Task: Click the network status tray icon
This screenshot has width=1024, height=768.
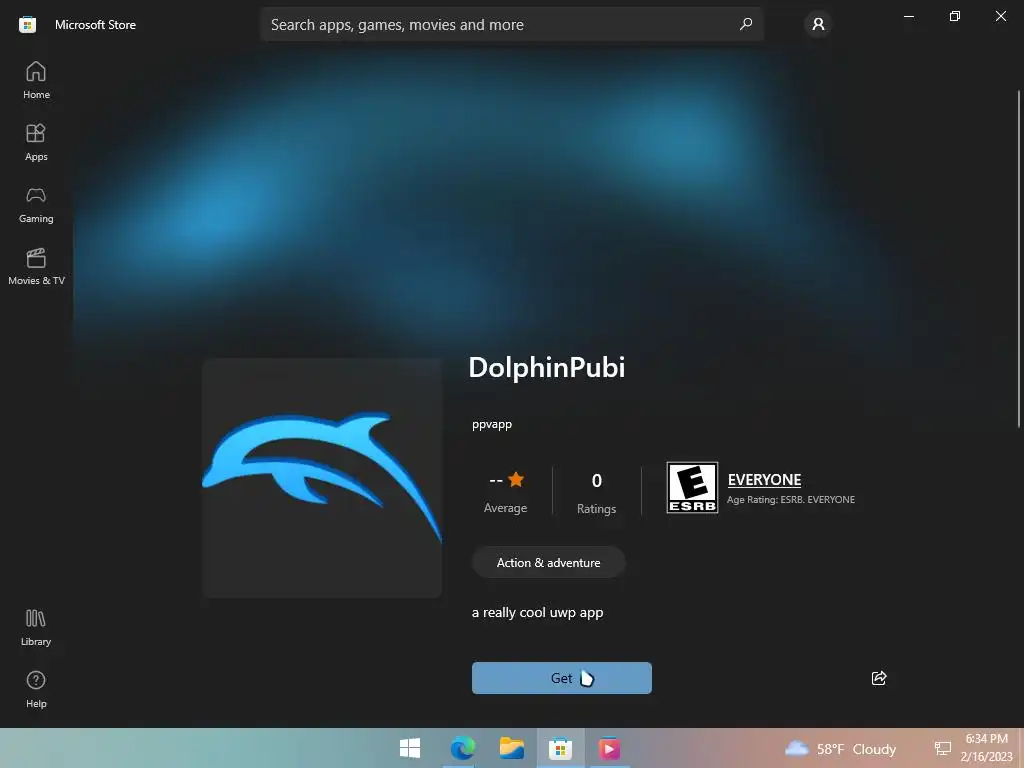Action: click(x=942, y=748)
